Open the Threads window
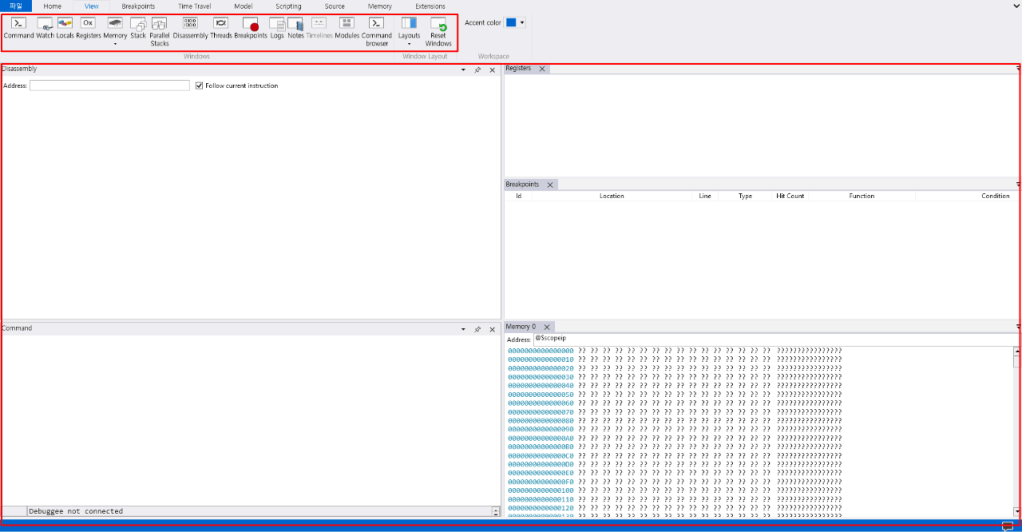Screen dimensions: 1022x532 point(221,28)
